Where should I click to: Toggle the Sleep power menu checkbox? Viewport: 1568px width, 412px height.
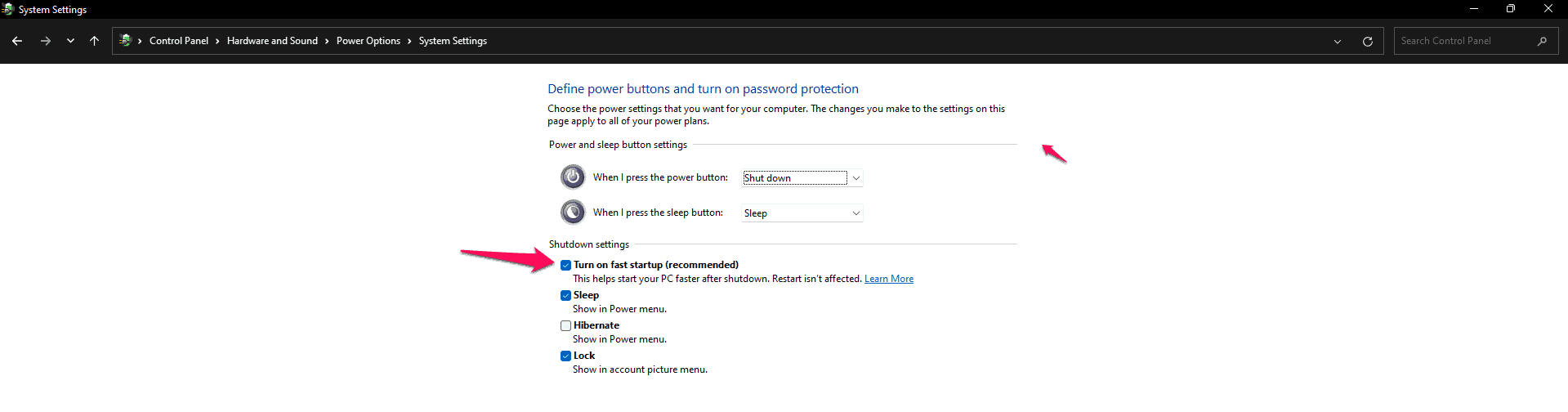[x=565, y=295]
